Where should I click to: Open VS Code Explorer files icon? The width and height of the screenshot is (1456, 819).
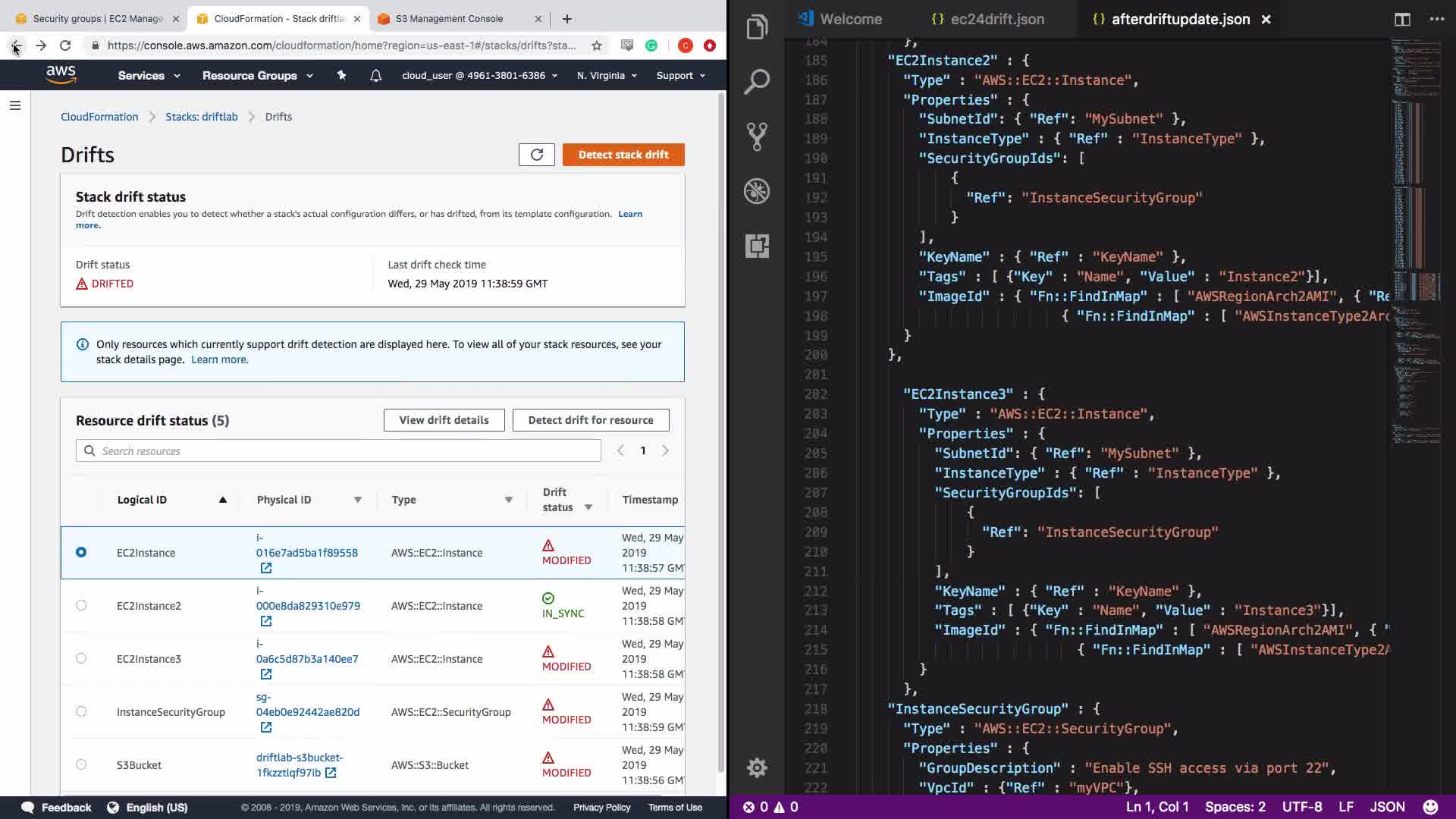pyautogui.click(x=757, y=28)
